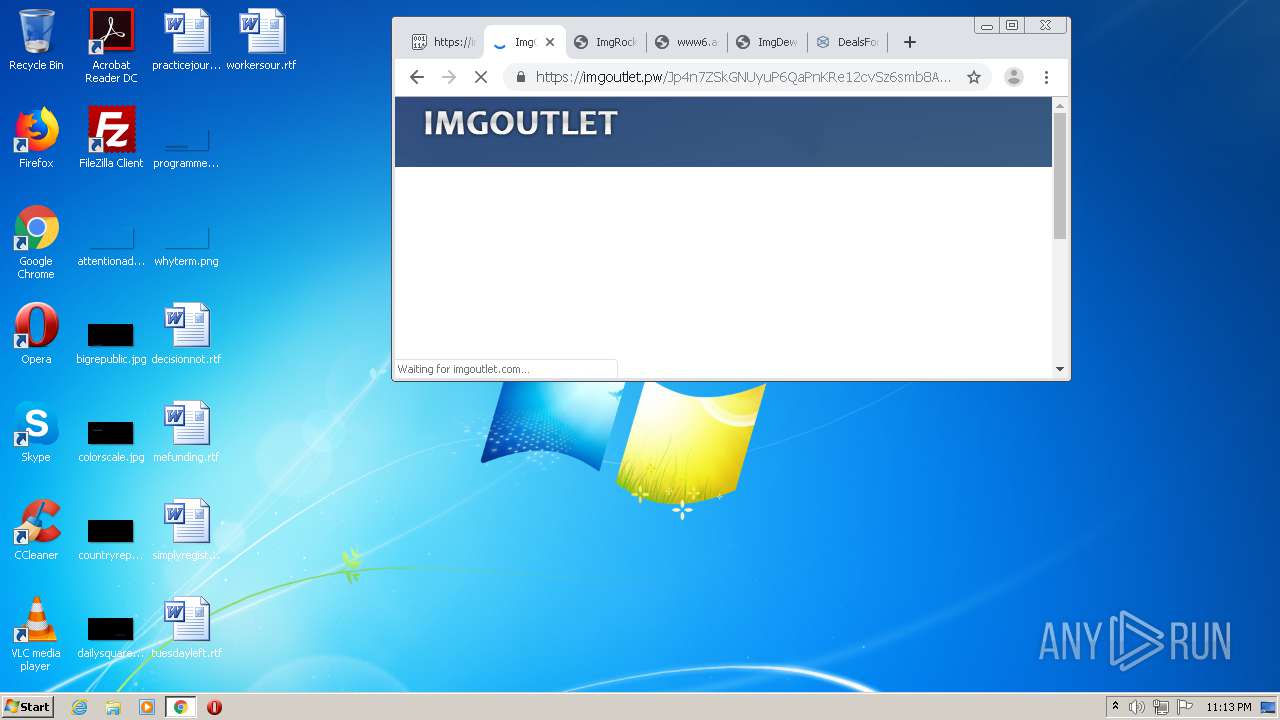Select Chrome window in the taskbar

click(x=180, y=707)
